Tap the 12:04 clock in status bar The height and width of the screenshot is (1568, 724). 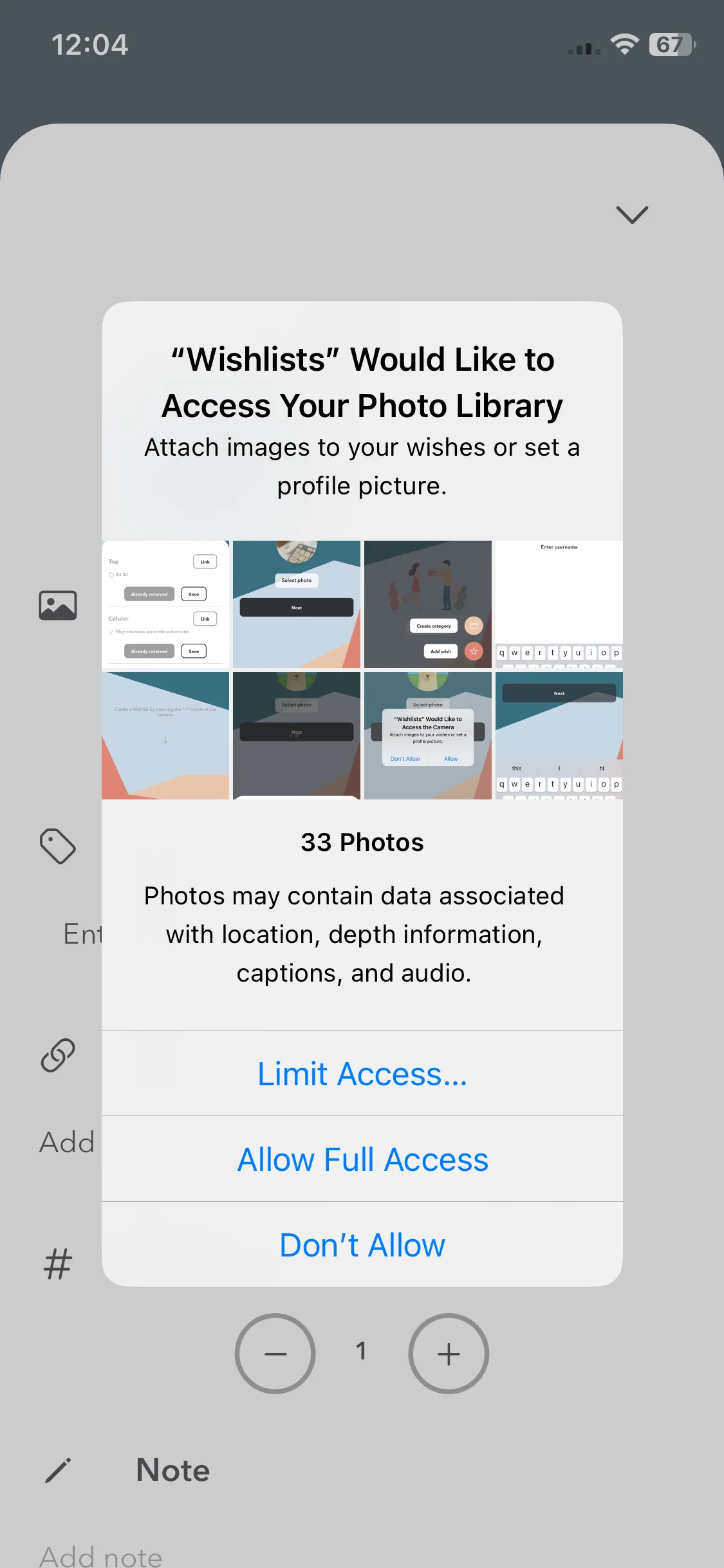90,45
